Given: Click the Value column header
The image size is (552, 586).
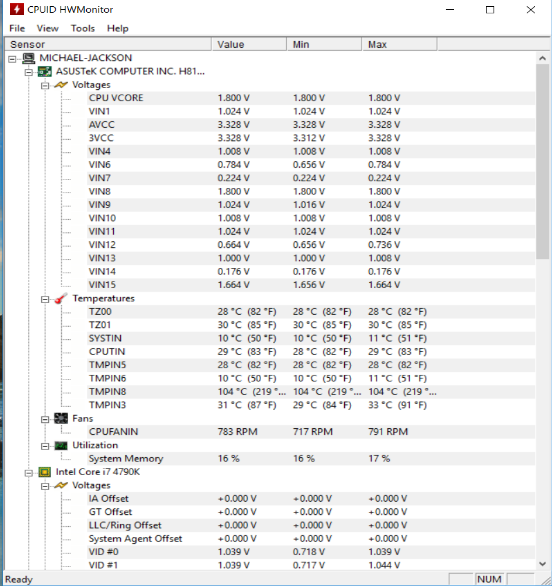Looking at the screenshot, I should tap(249, 44).
